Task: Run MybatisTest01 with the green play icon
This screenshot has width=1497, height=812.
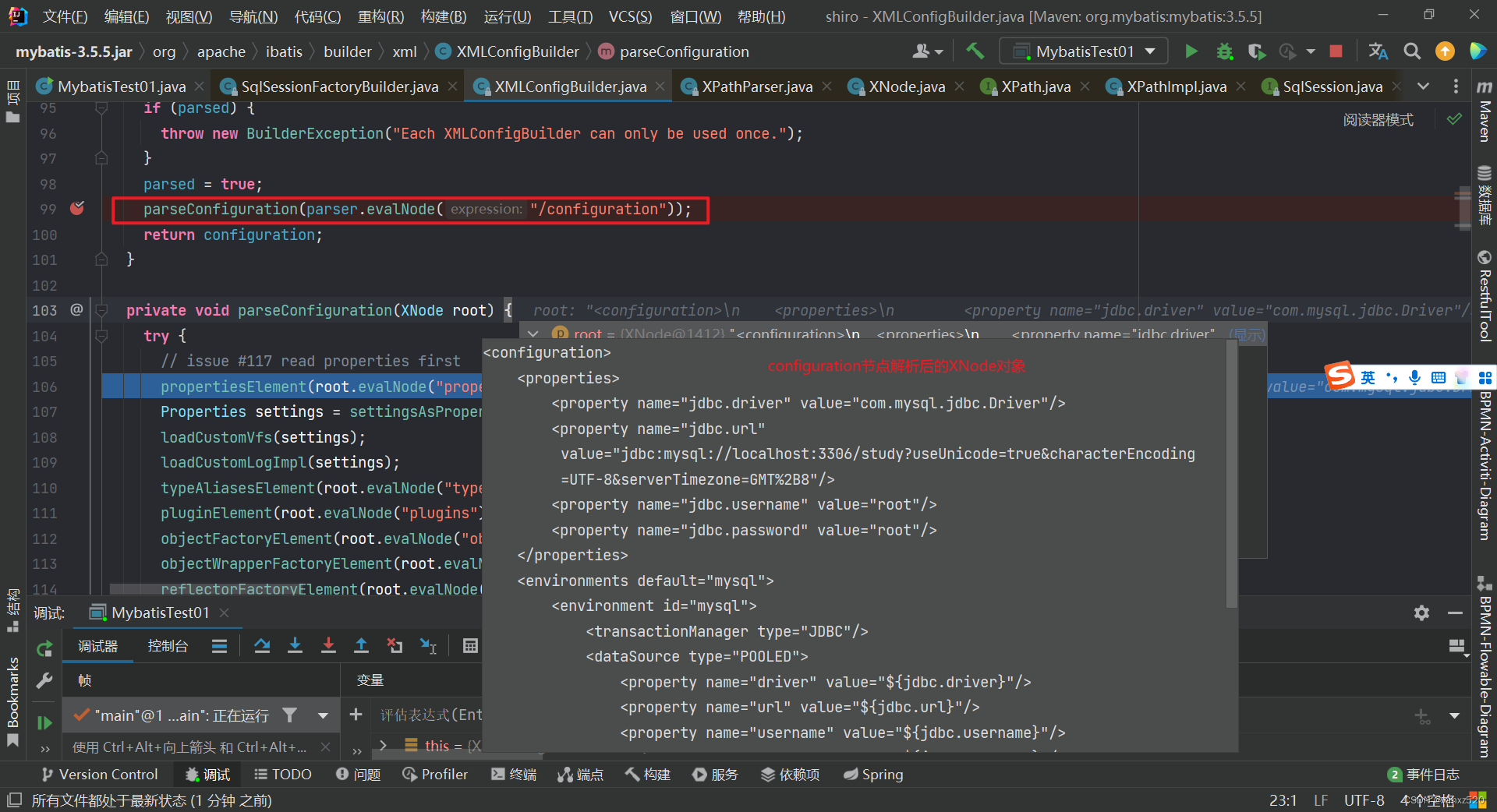Action: [1191, 51]
